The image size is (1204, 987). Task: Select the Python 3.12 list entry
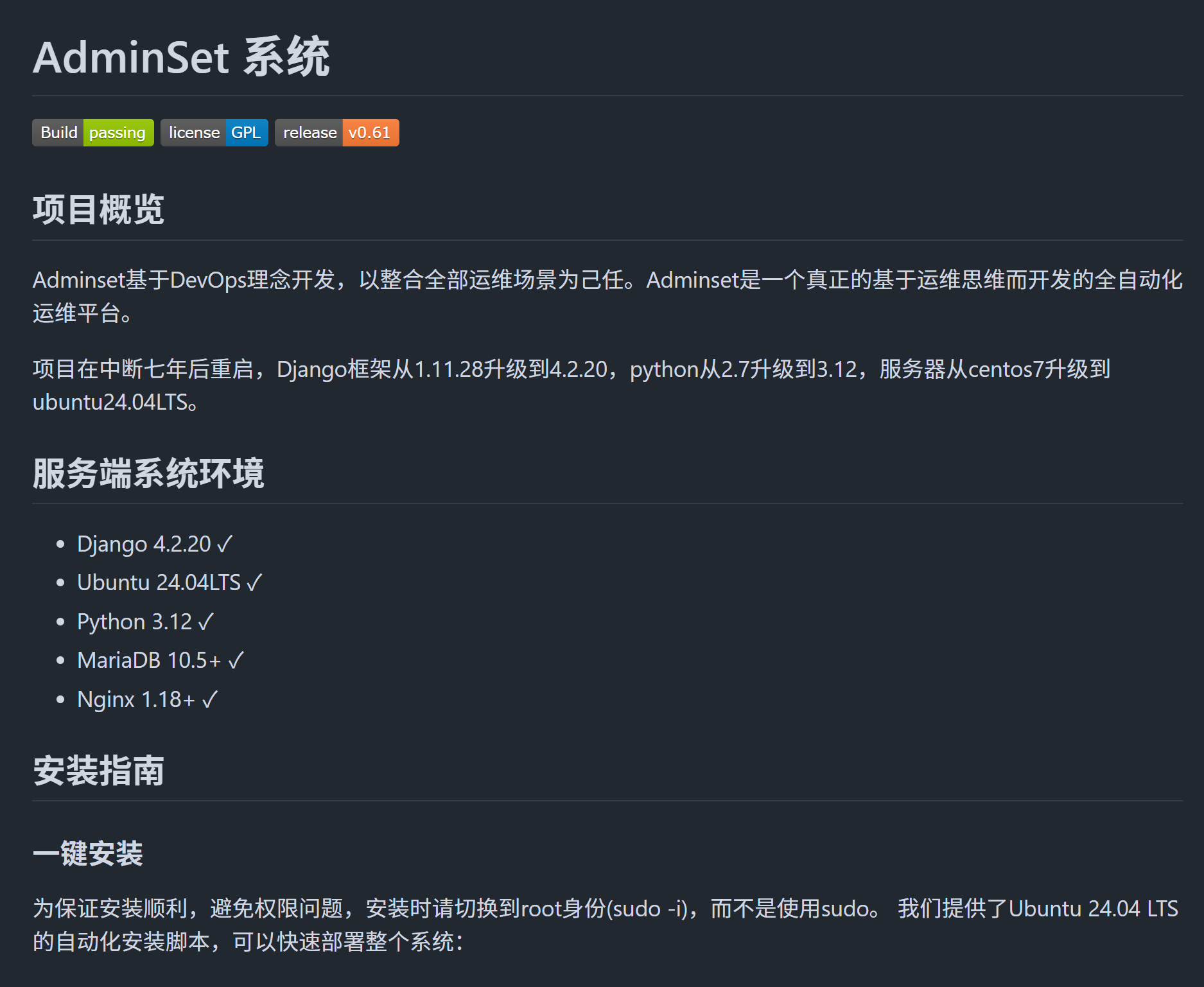[x=146, y=622]
